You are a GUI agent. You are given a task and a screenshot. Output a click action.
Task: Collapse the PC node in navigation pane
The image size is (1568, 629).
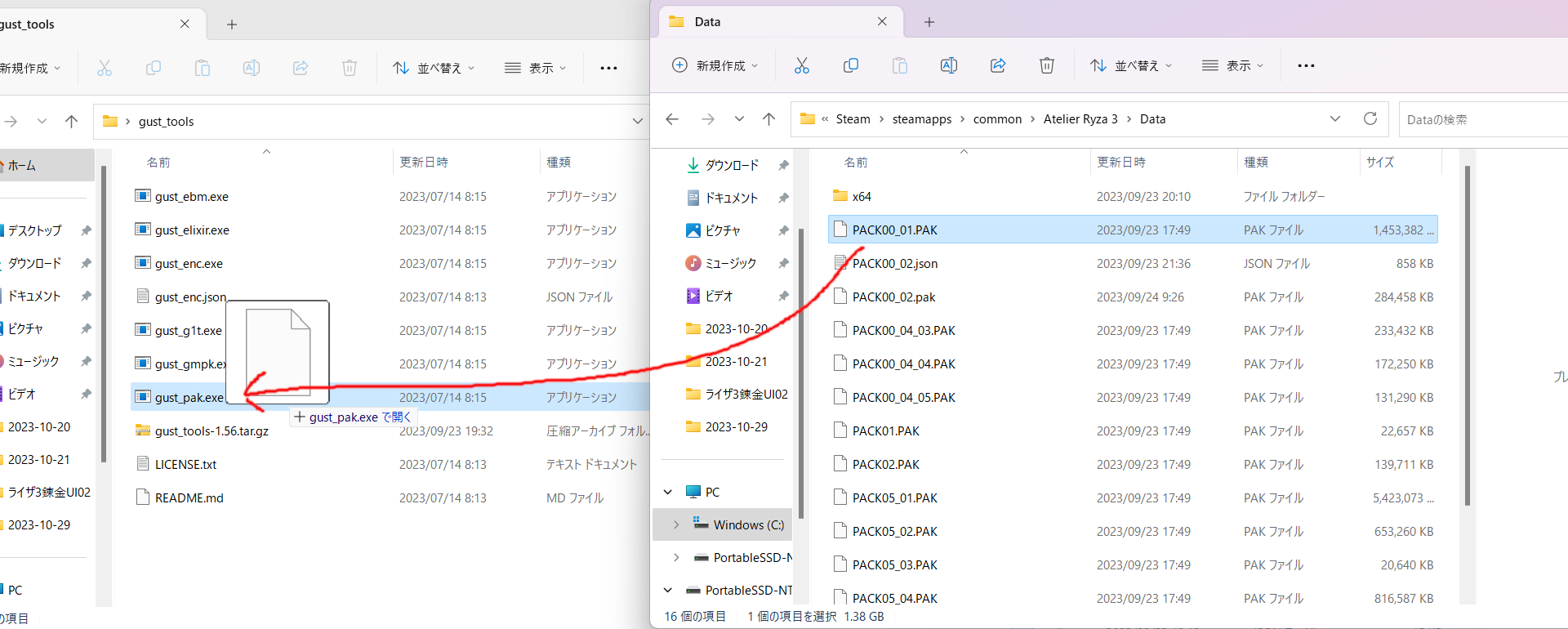click(x=668, y=492)
